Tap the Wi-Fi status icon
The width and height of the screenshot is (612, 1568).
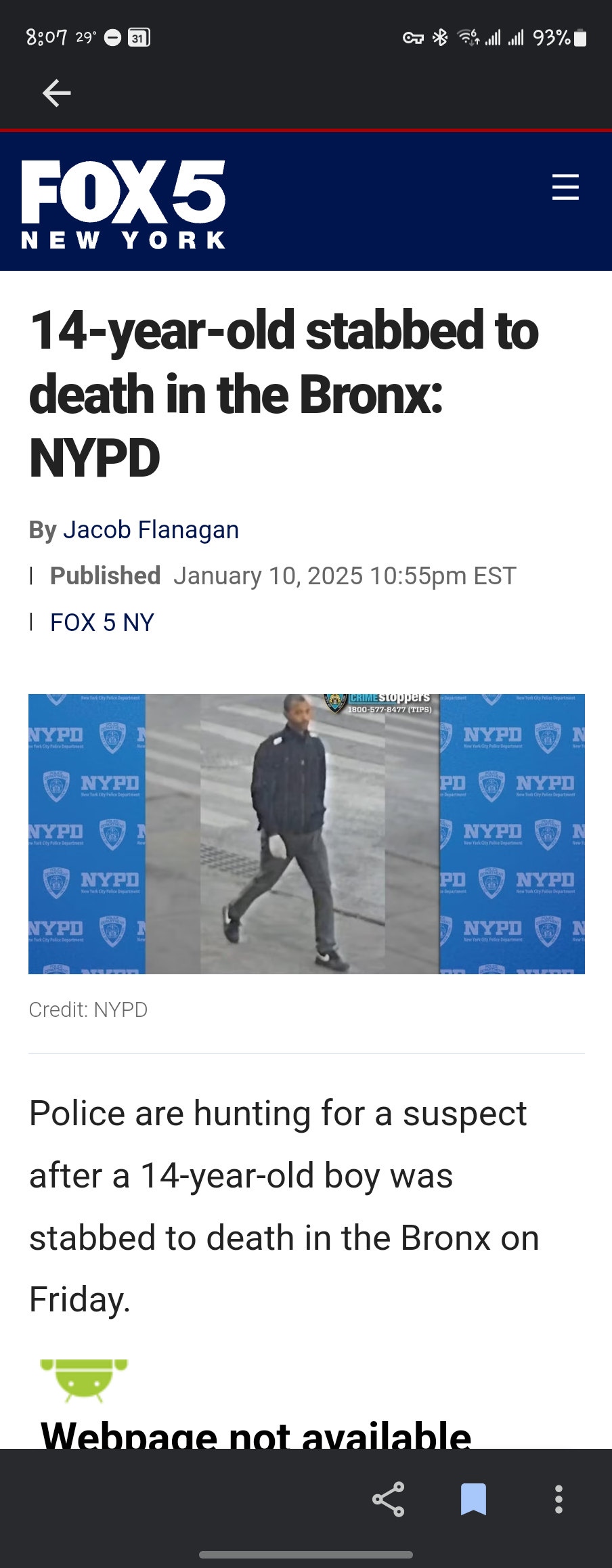pos(468,37)
